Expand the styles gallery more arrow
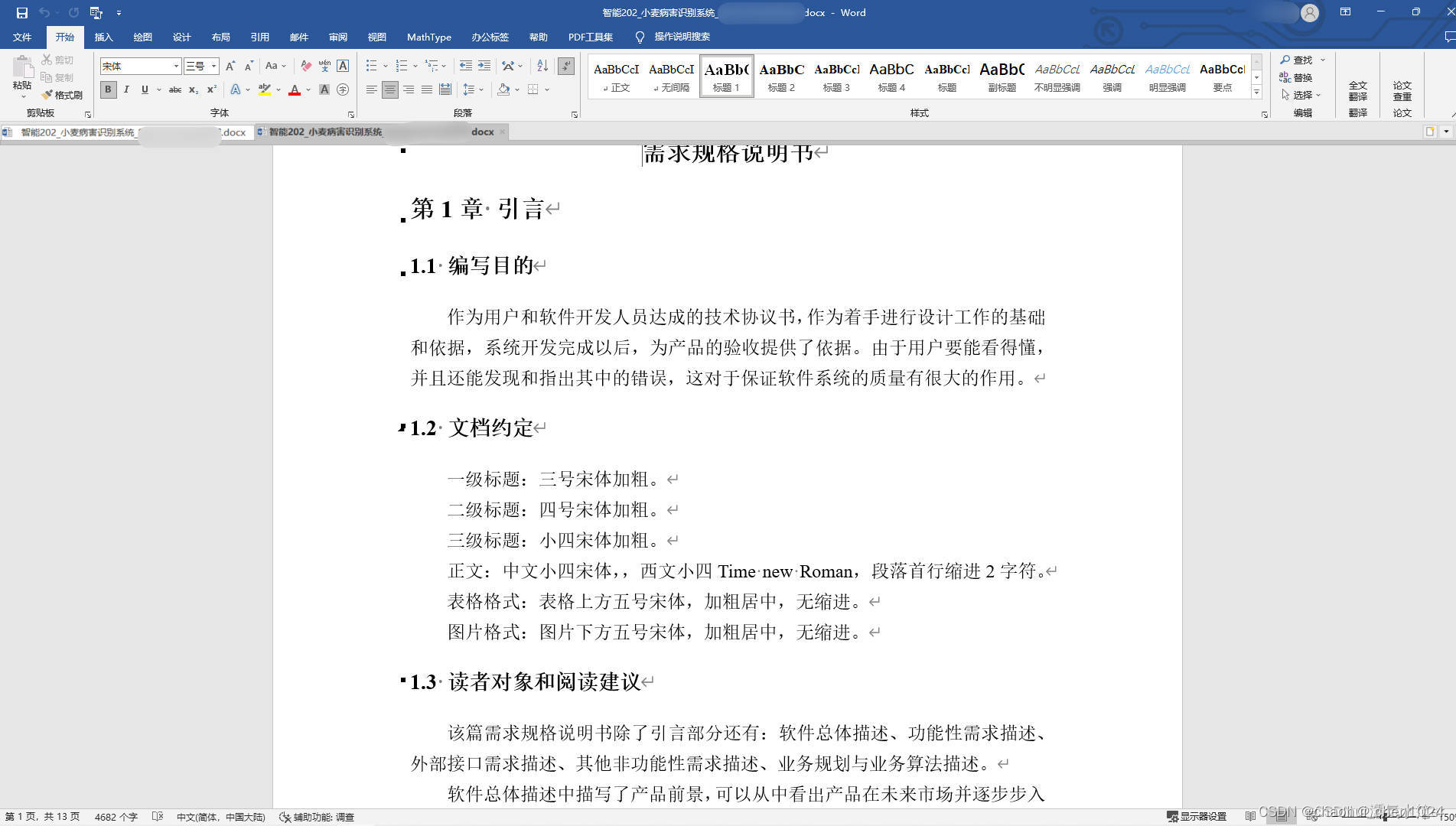Viewport: 1456px width, 826px height. click(x=1256, y=93)
